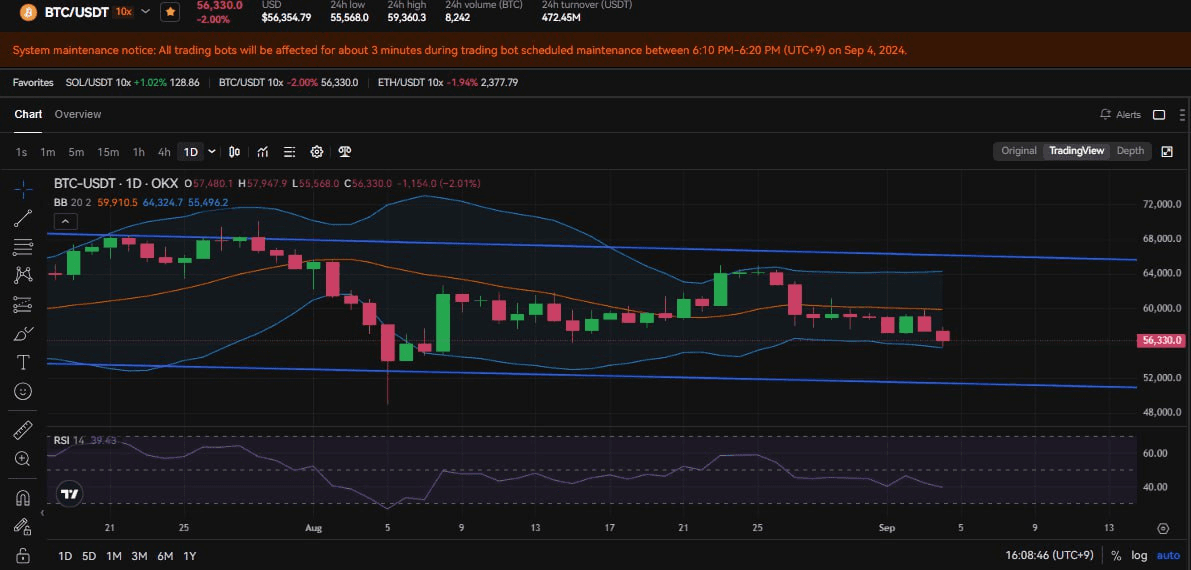Select Original chart mode

click(x=1019, y=150)
